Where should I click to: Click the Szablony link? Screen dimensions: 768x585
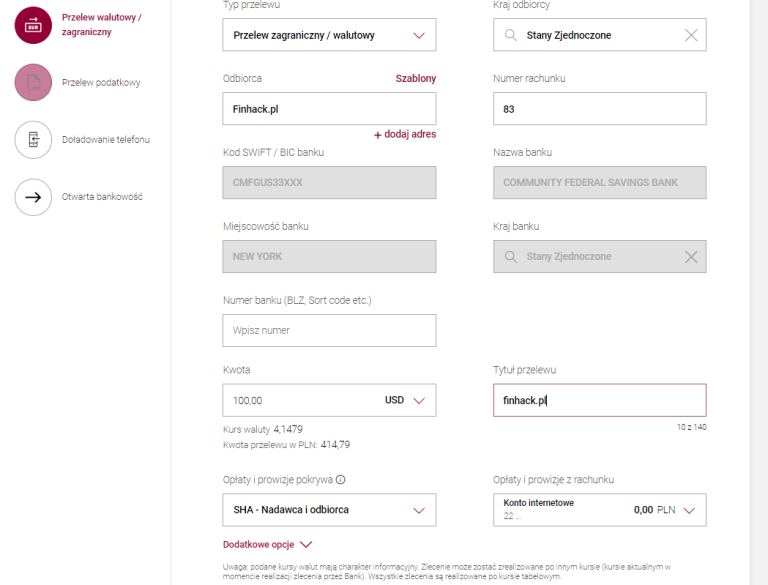415,78
